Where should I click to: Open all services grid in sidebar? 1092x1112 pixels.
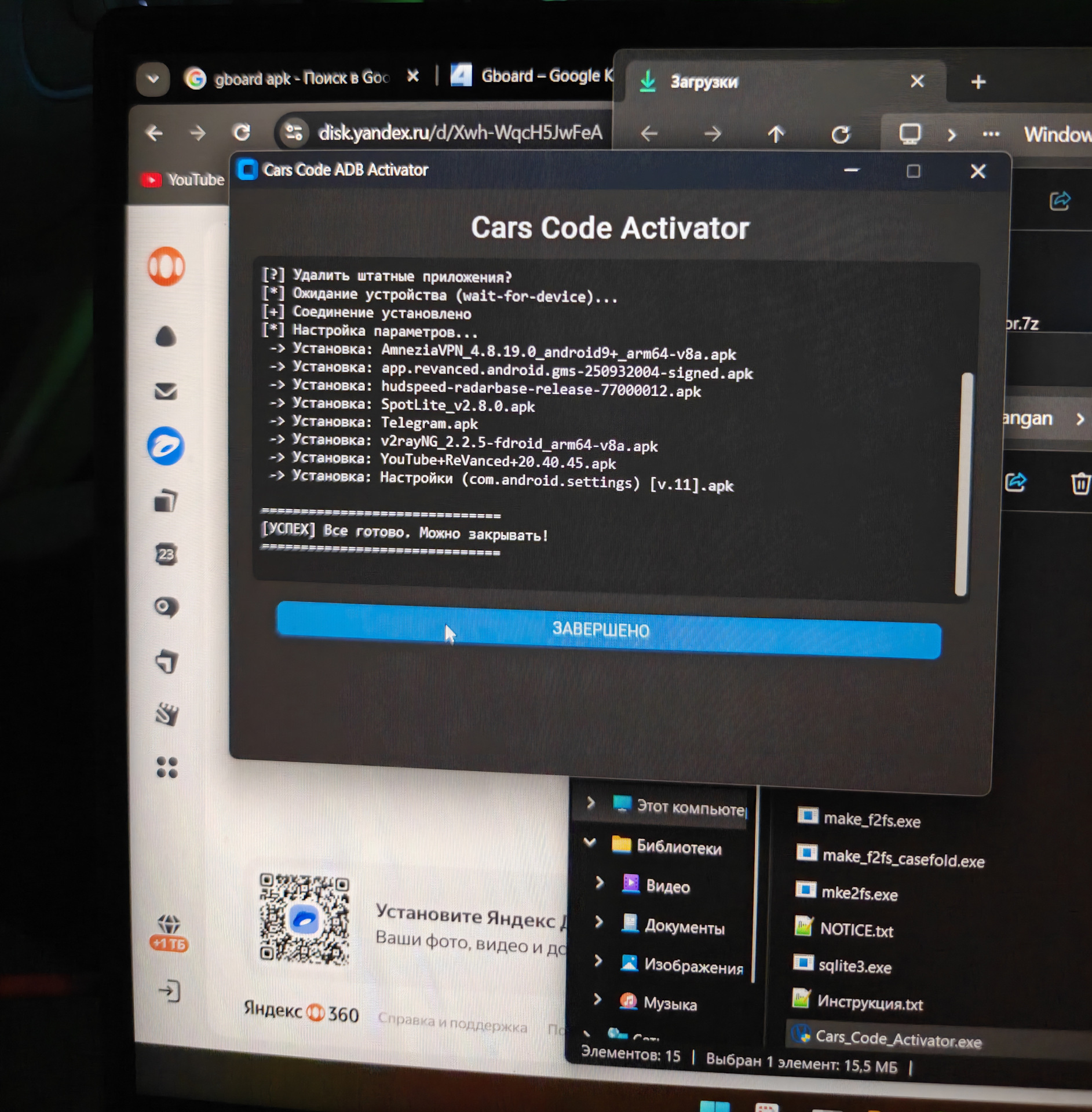167,767
